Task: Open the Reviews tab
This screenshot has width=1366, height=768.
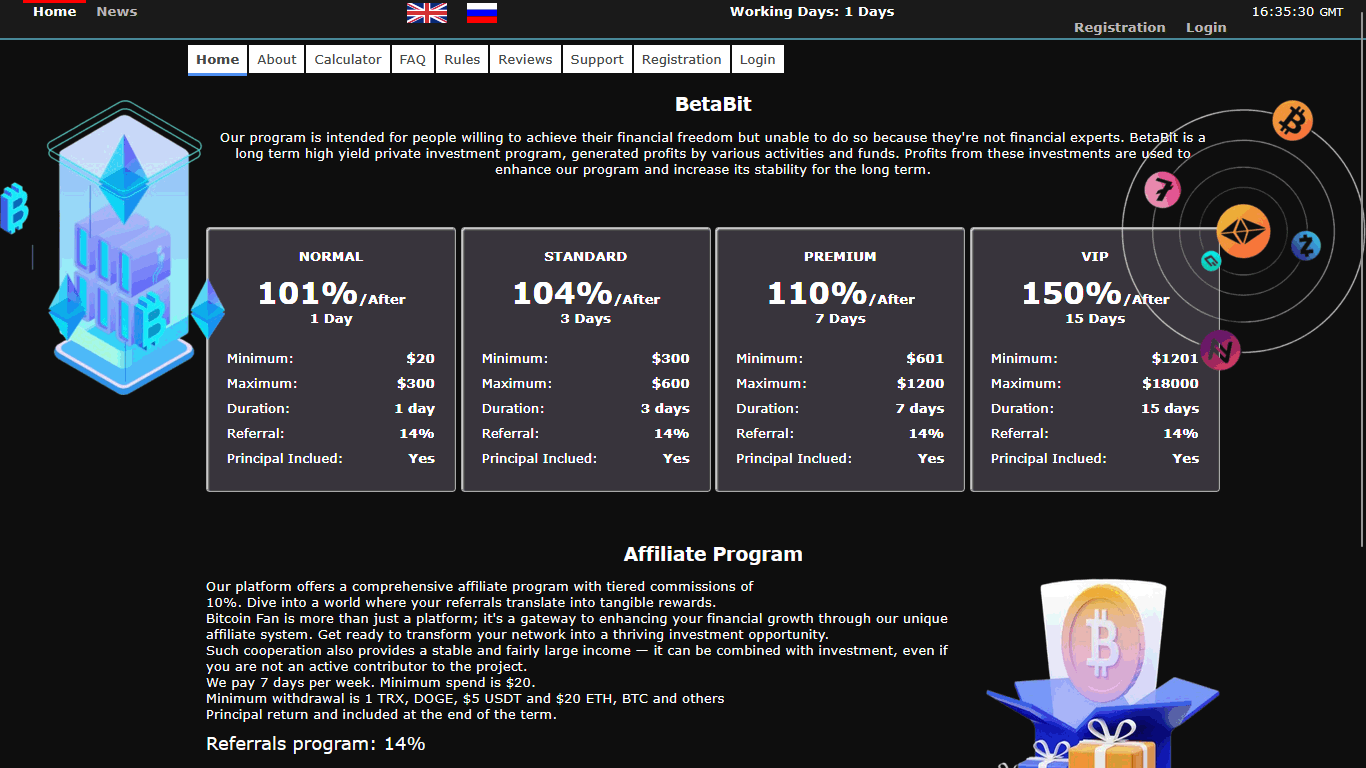Action: tap(525, 60)
